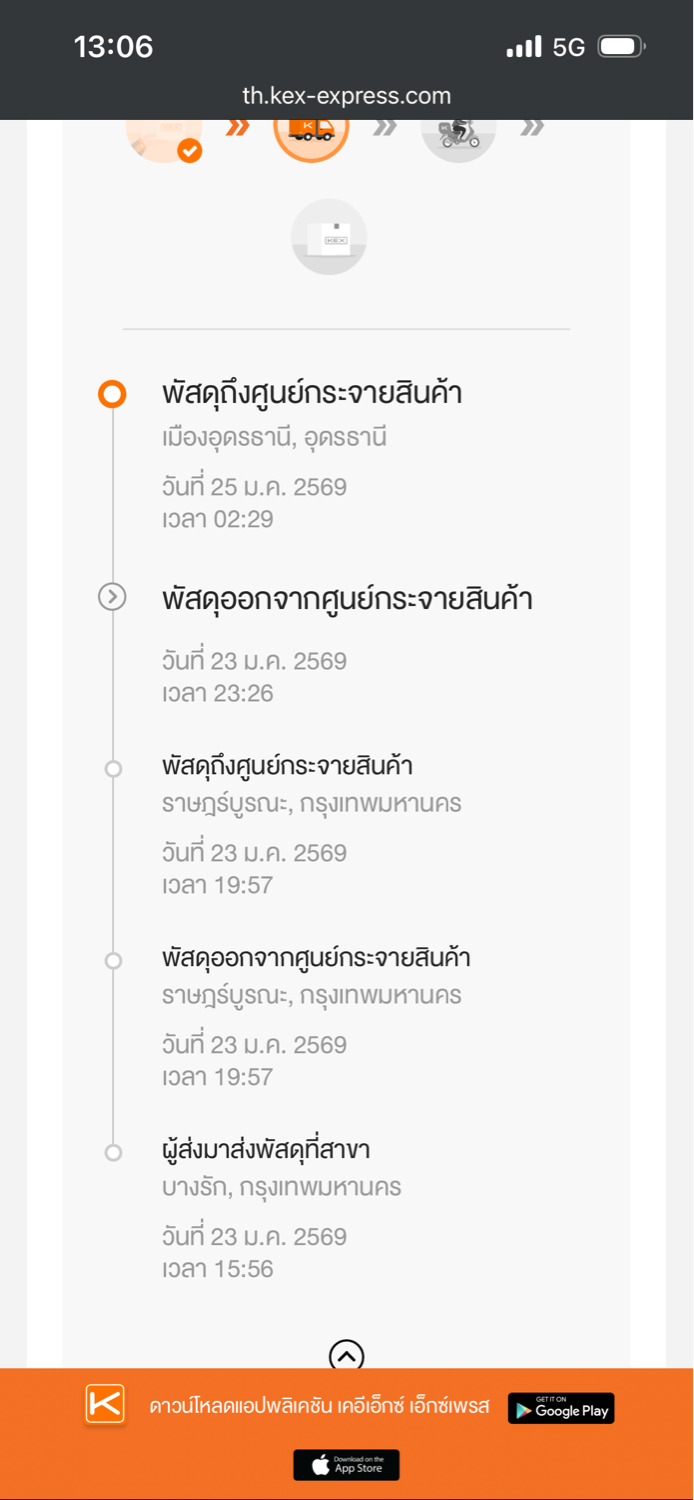
Task: Select the orange current-status timeline marker
Action: (112, 394)
